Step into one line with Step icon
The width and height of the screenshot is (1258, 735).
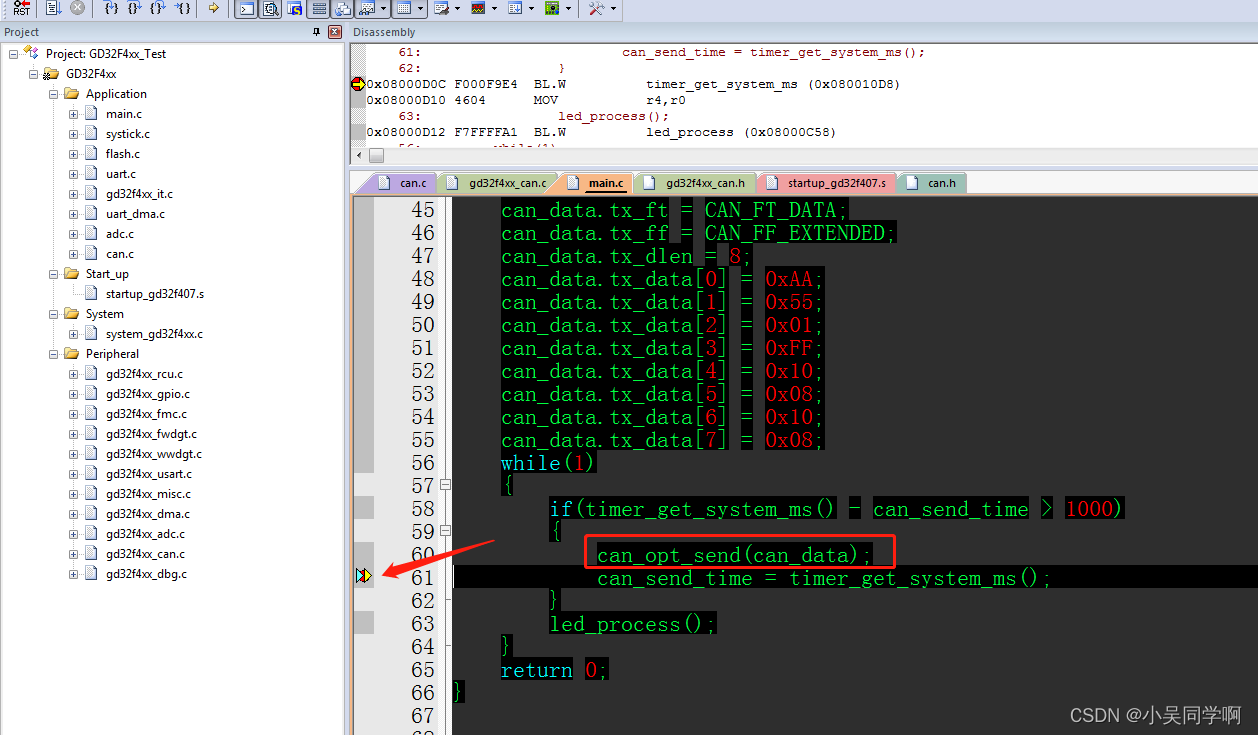click(x=113, y=9)
